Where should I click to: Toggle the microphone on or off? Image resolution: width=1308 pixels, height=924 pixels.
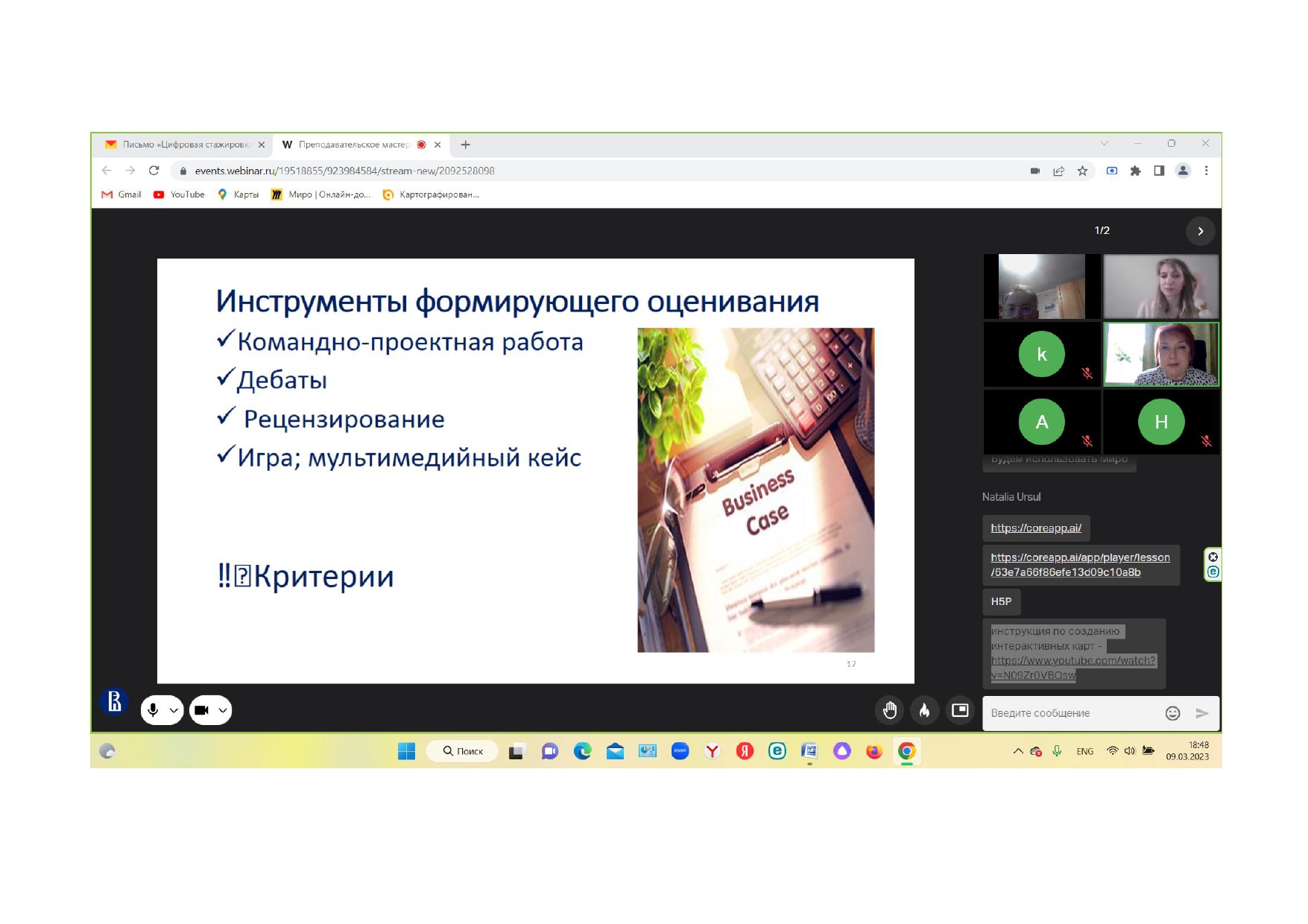[153, 710]
